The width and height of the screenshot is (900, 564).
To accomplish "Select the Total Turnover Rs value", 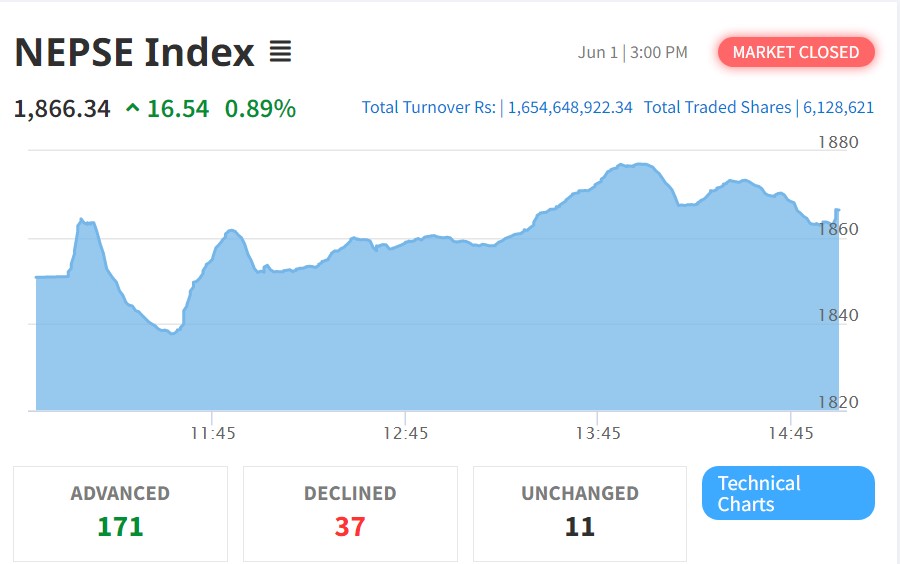I will point(570,108).
